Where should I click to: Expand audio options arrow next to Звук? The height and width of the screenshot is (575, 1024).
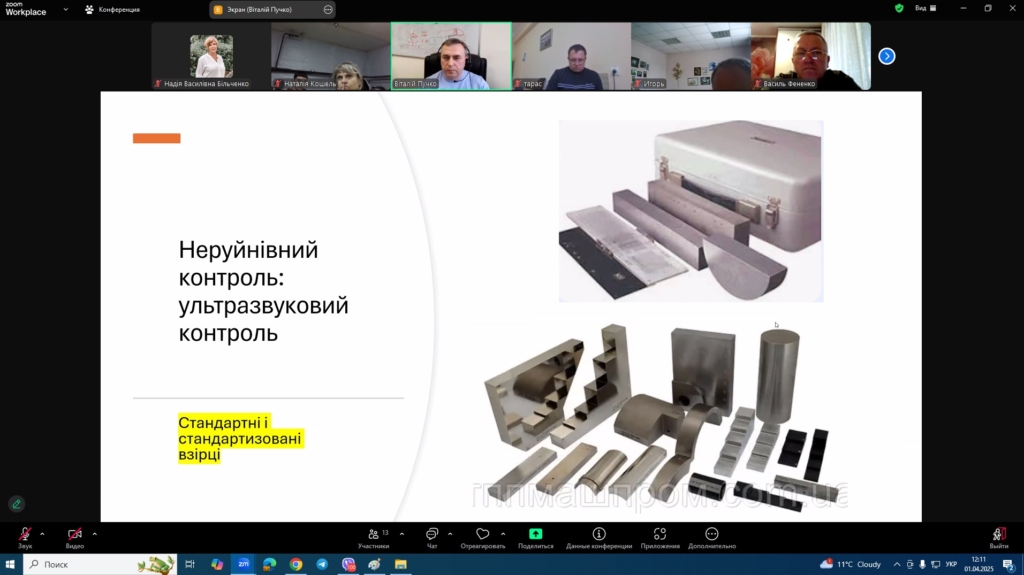[42, 534]
